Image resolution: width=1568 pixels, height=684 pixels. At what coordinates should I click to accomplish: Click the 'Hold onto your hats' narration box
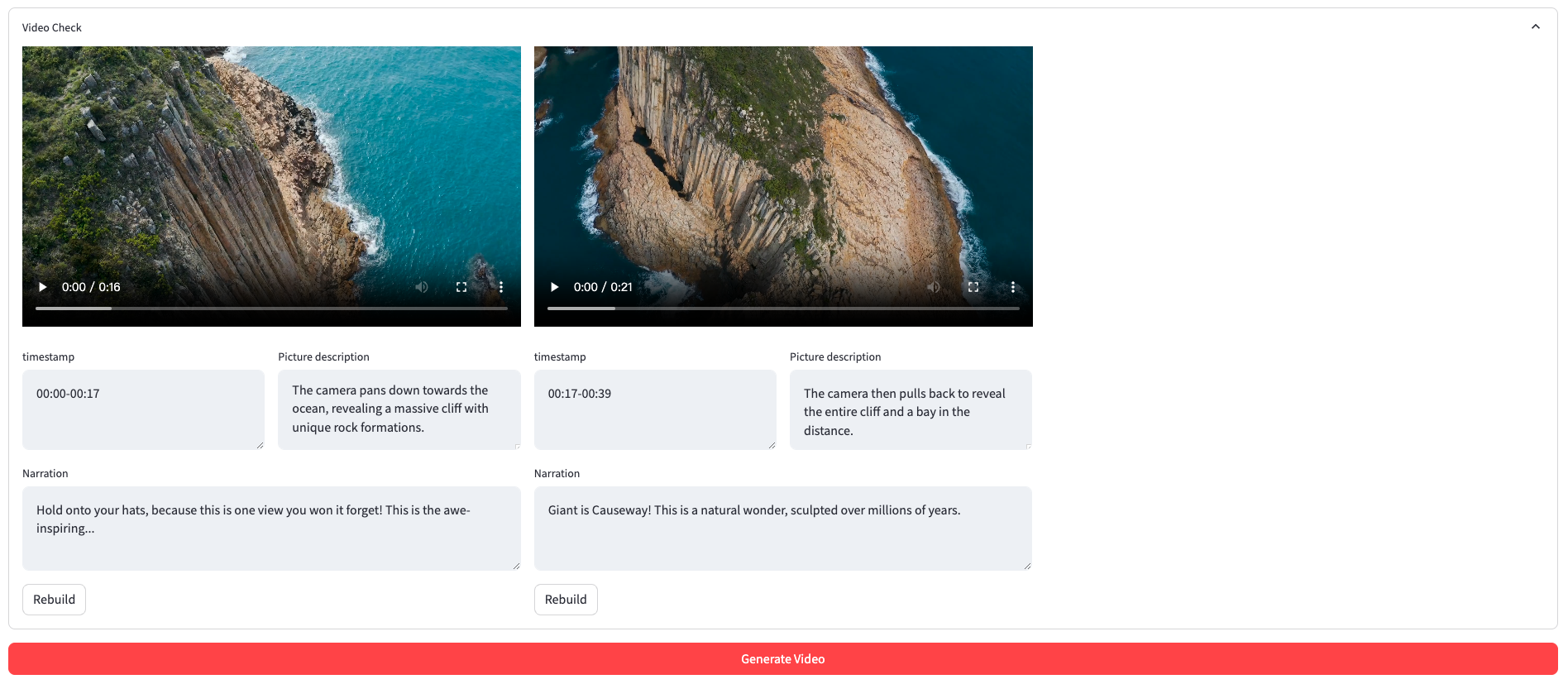coord(271,528)
